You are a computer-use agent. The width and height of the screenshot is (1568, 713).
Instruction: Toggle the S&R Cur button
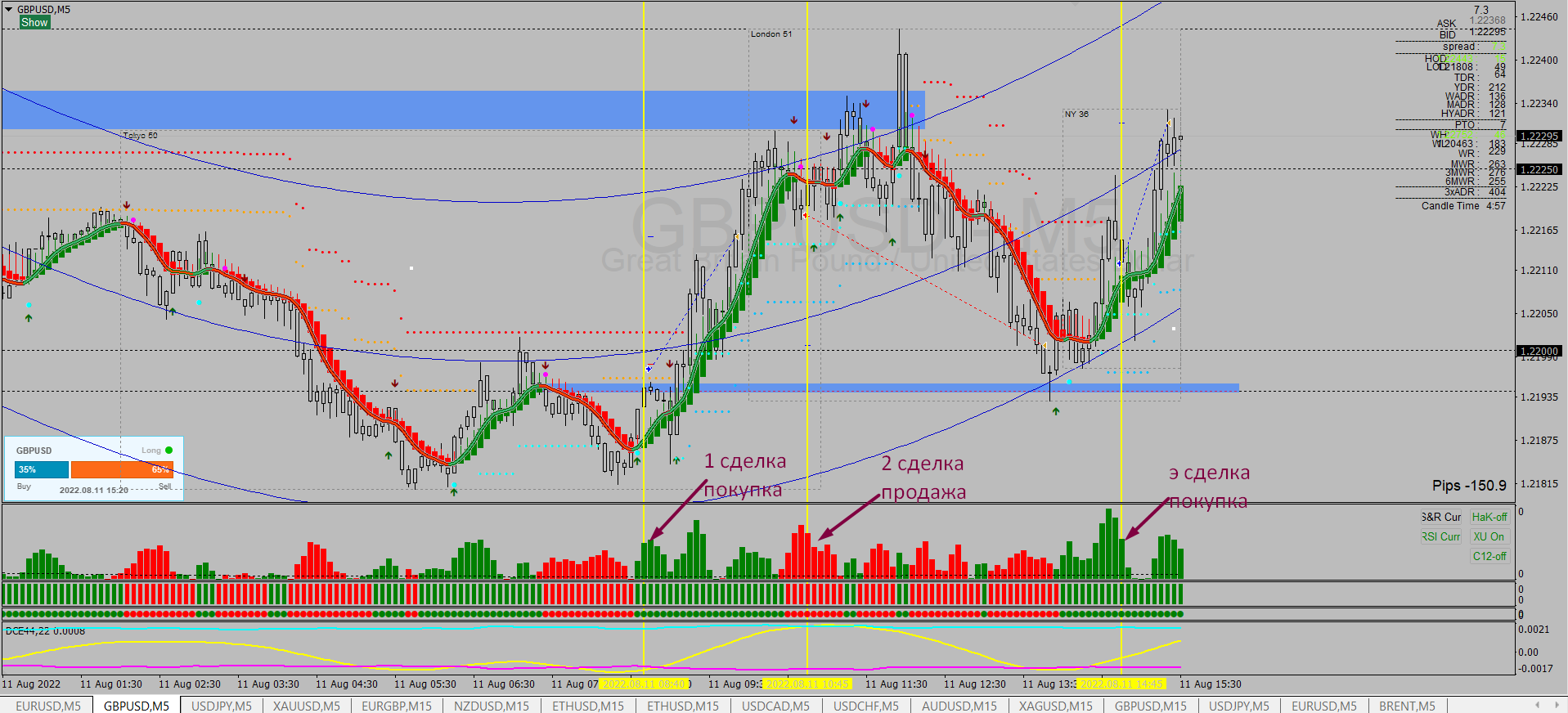tap(1441, 517)
